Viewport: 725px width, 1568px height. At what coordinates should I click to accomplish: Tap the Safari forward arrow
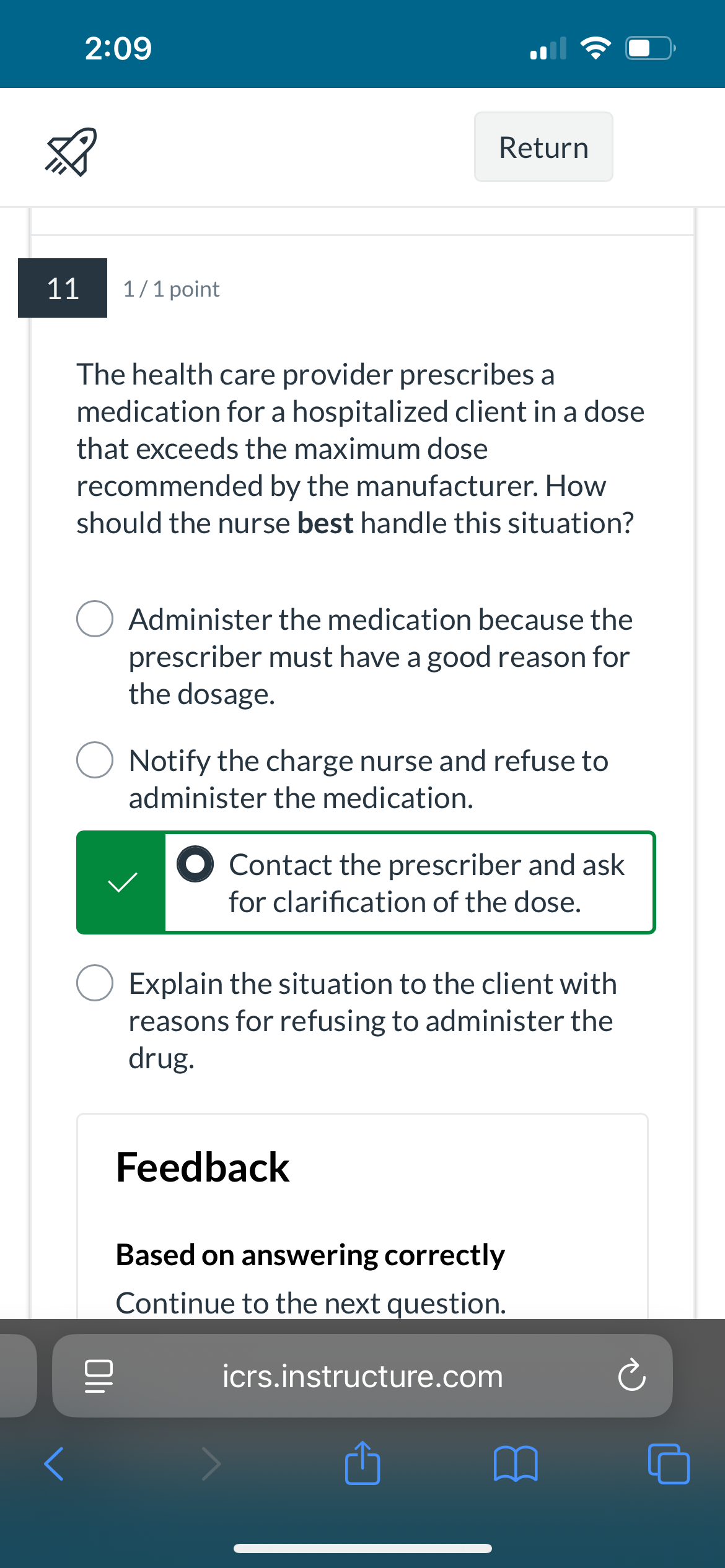(x=211, y=1464)
